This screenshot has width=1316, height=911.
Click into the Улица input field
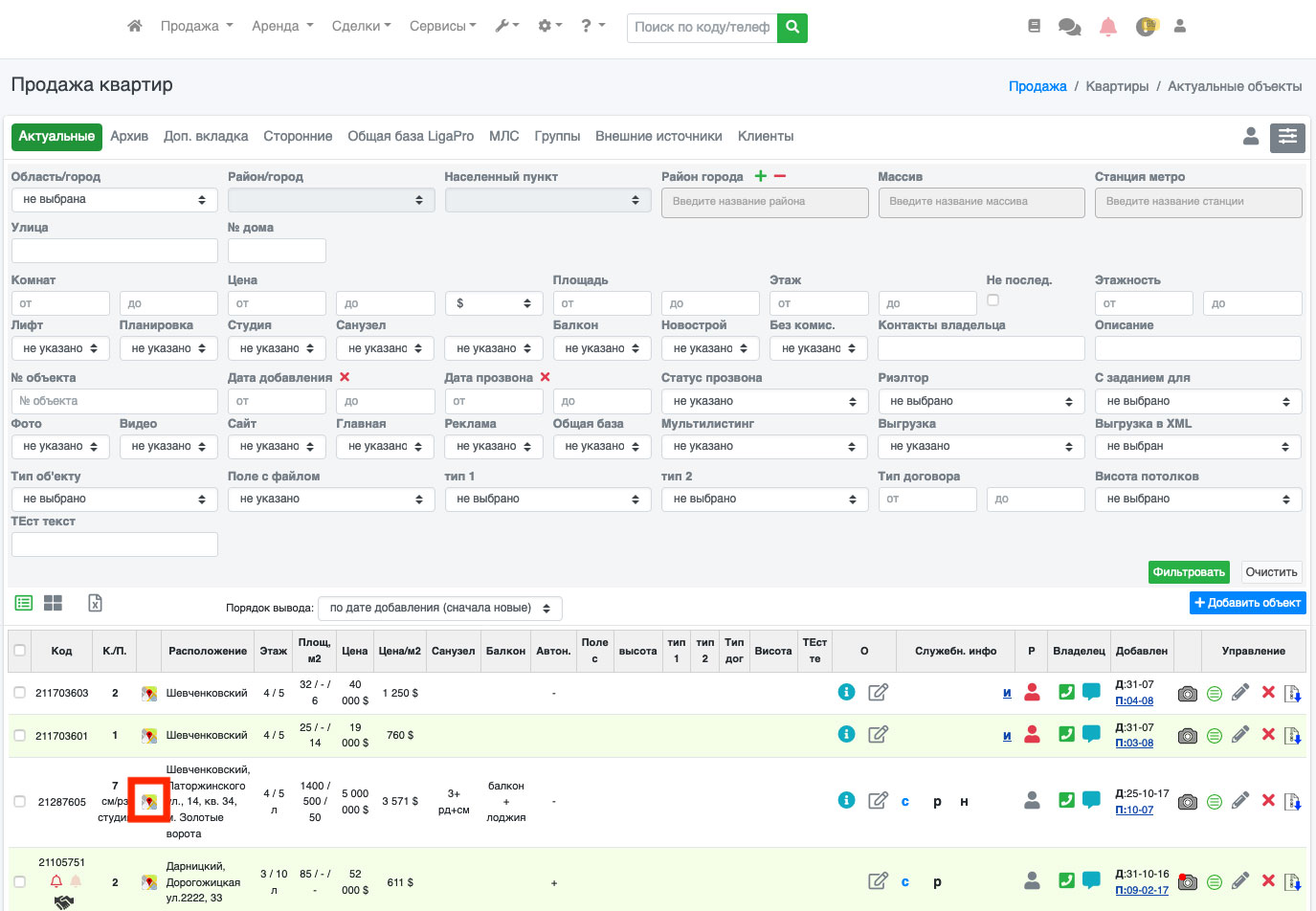114,251
